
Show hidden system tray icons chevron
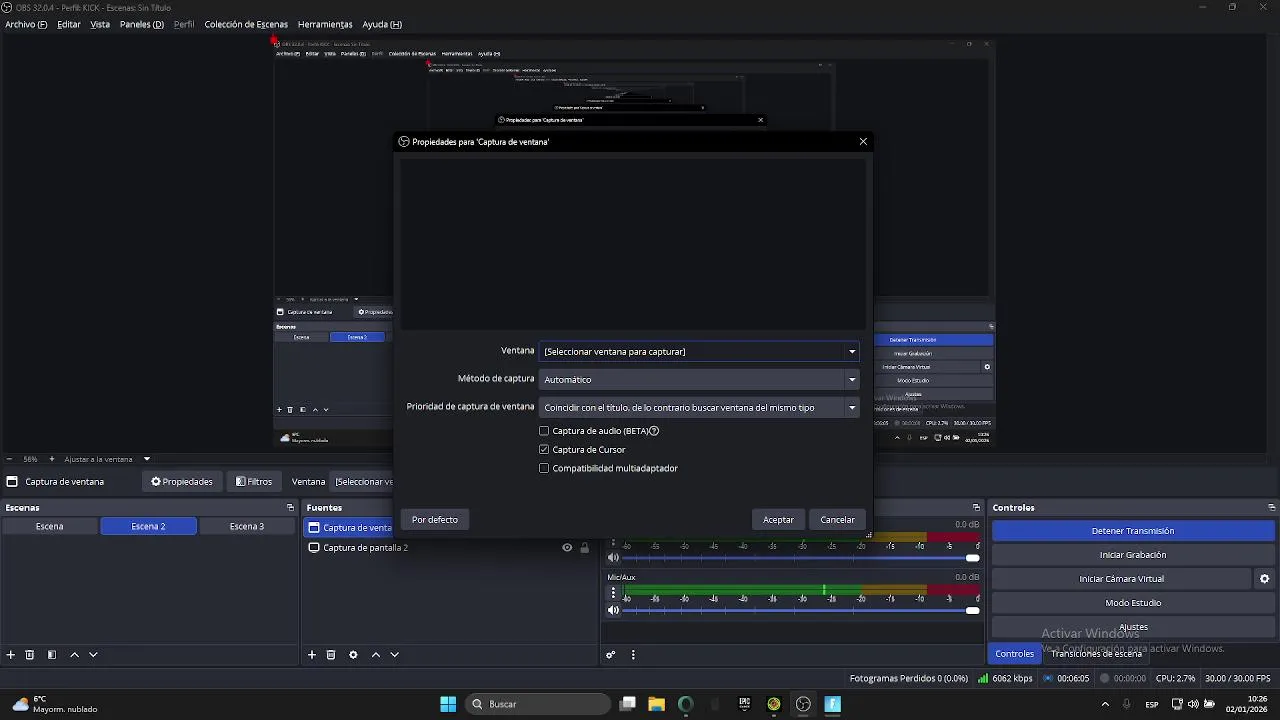[1105, 704]
